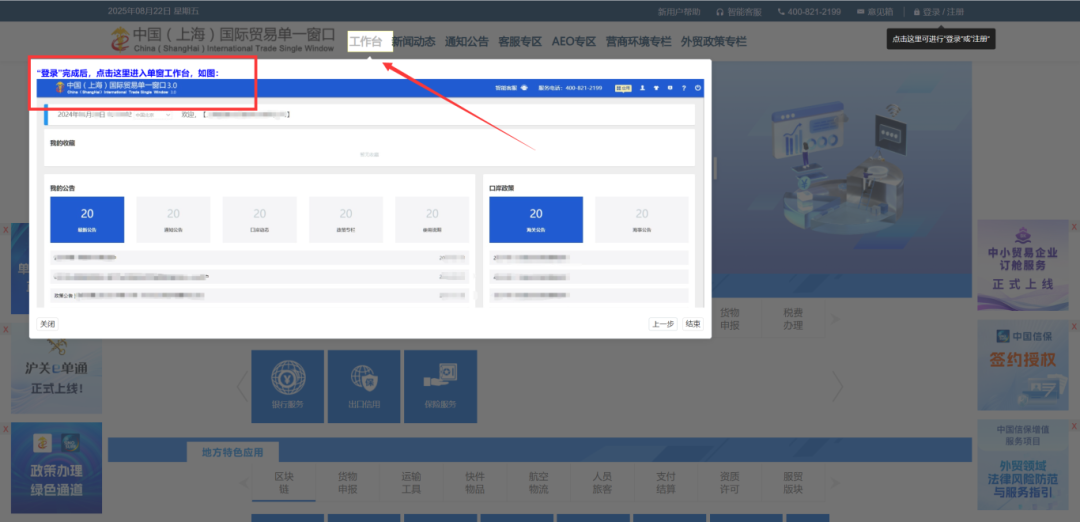Click left arrow beside 银行服务 tile
1080x522 pixels.
(x=242, y=386)
